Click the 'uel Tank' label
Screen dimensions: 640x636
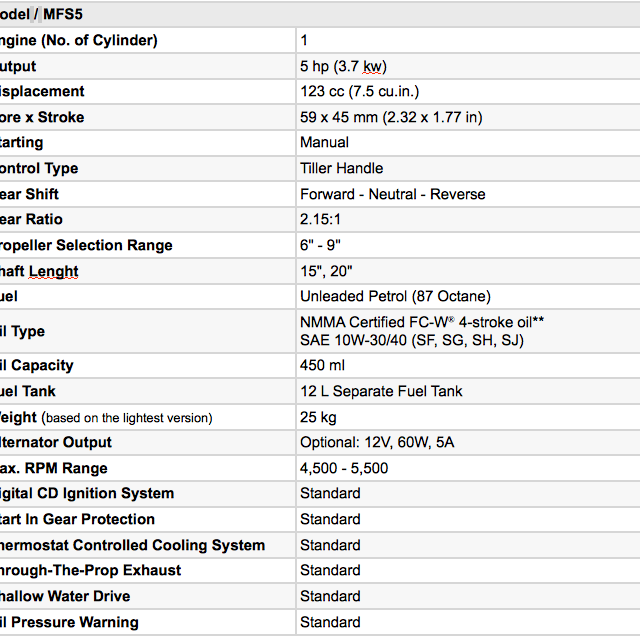click(28, 391)
